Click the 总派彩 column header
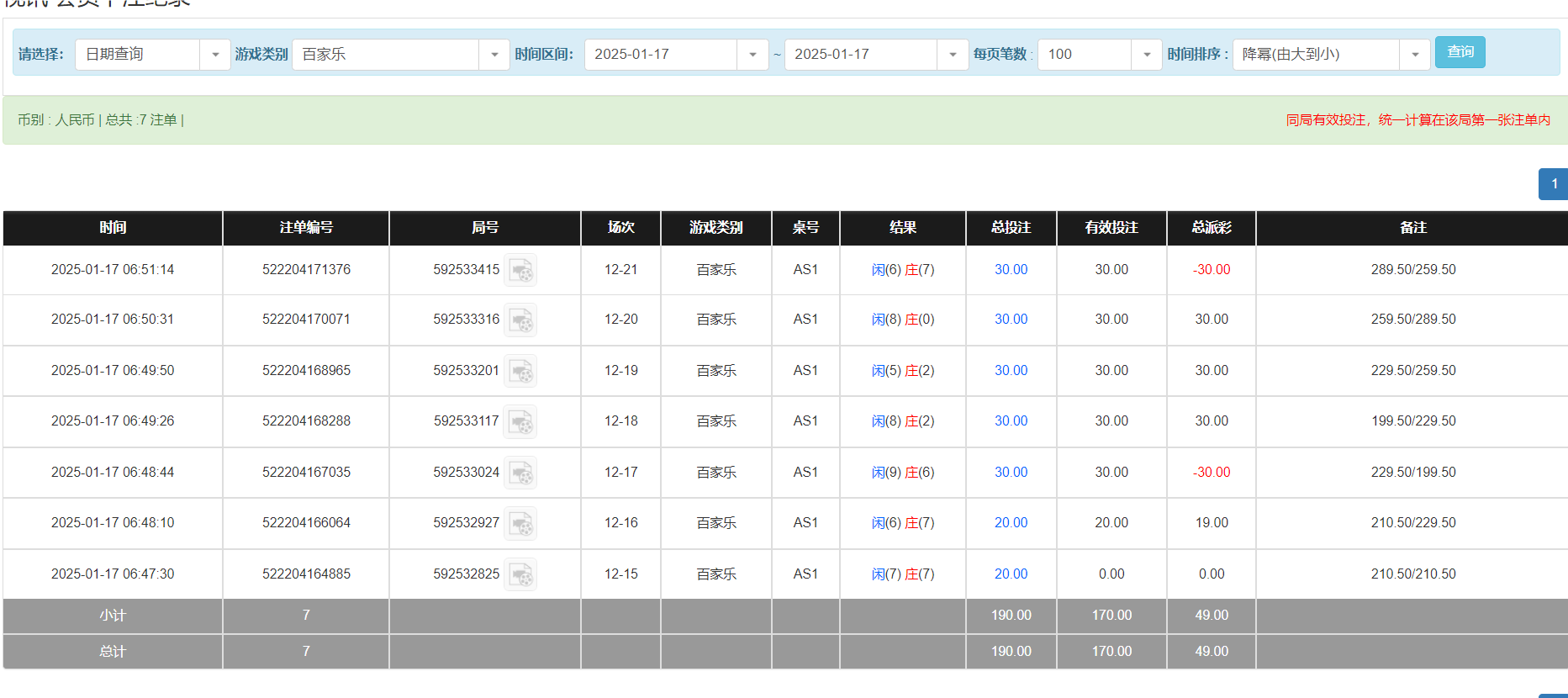This screenshot has width=1568, height=698. 1211,228
